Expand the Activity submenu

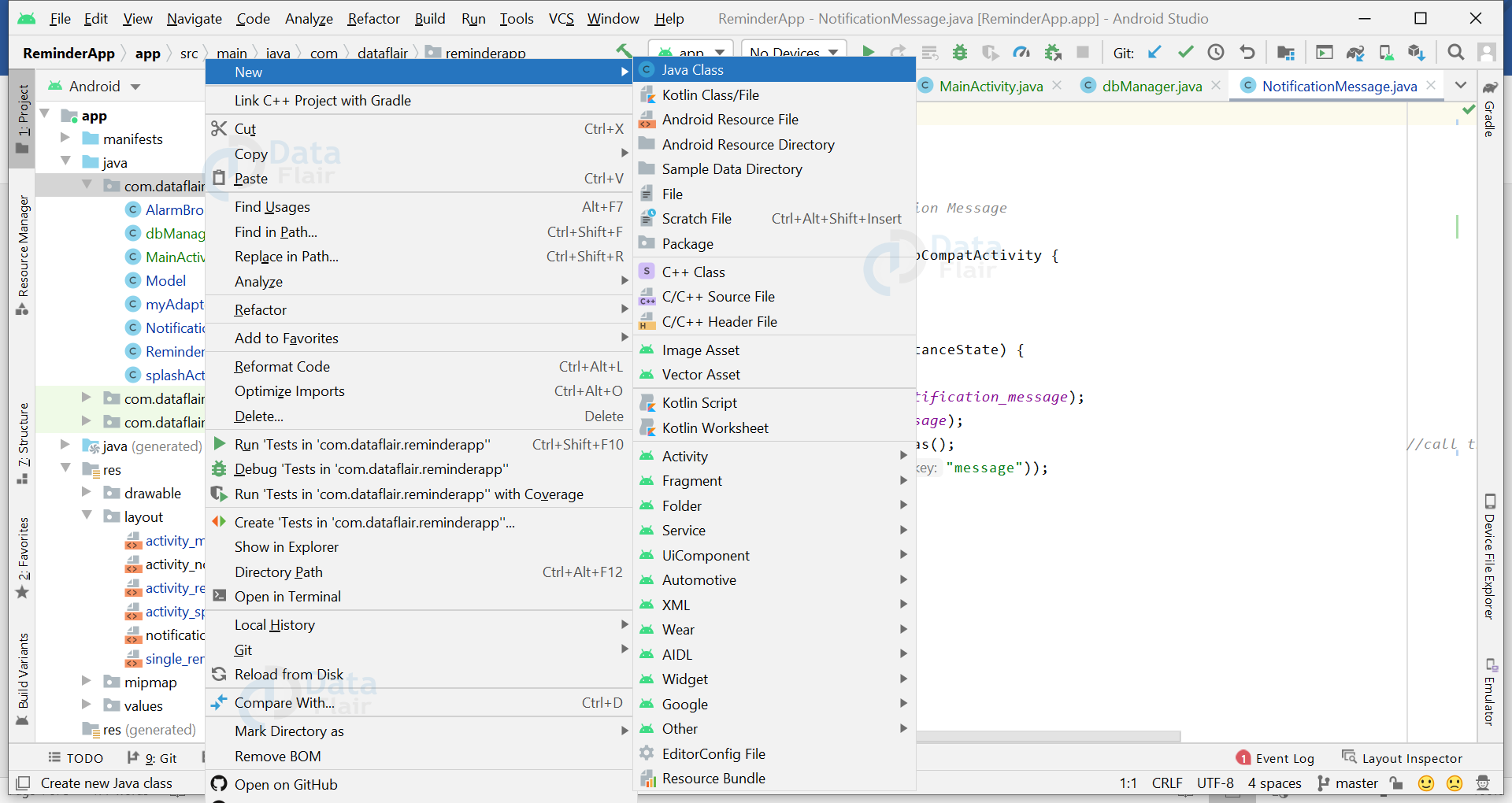[x=774, y=456]
